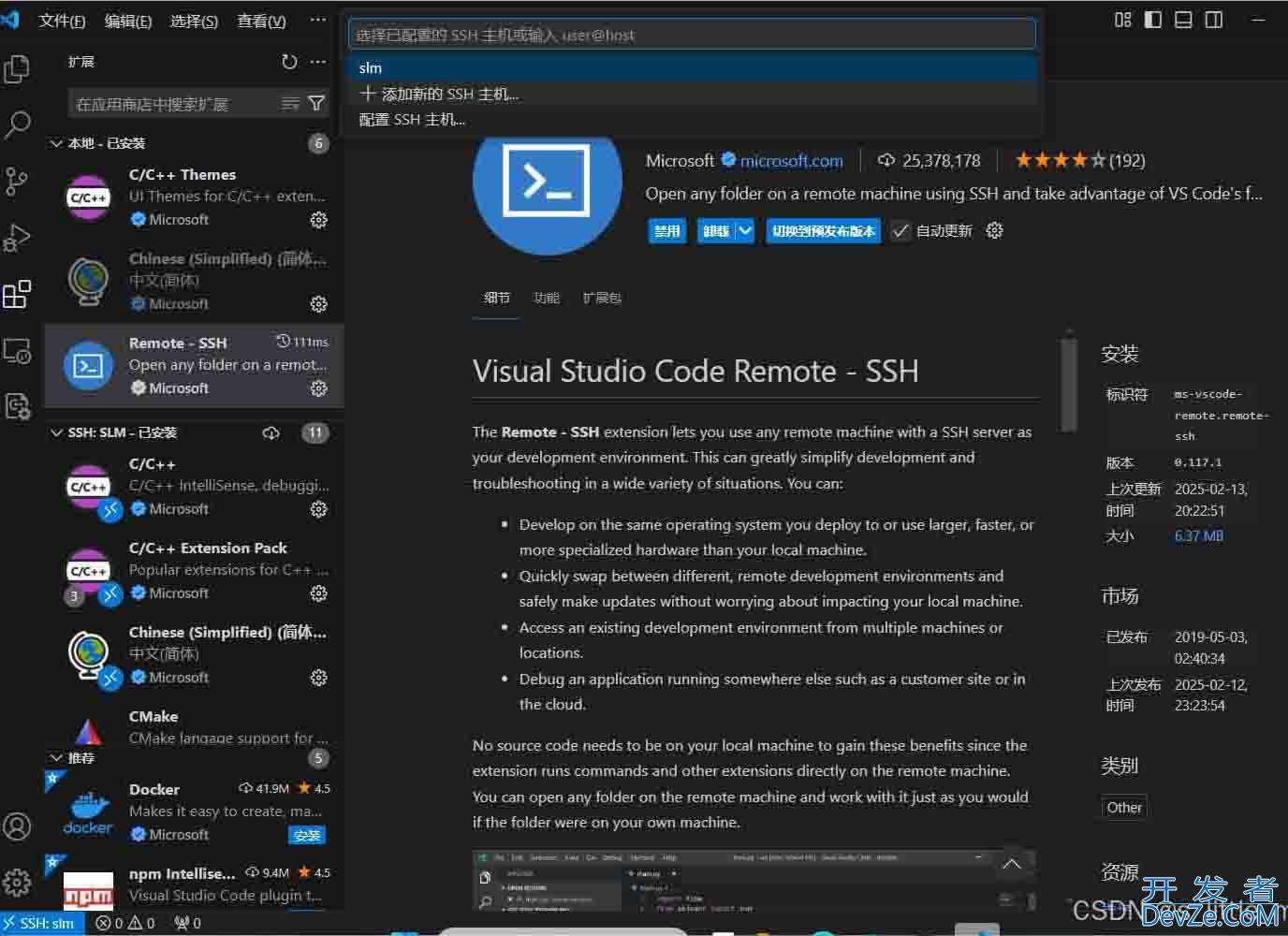Toggle primary sidebar layout icon

point(1153,20)
